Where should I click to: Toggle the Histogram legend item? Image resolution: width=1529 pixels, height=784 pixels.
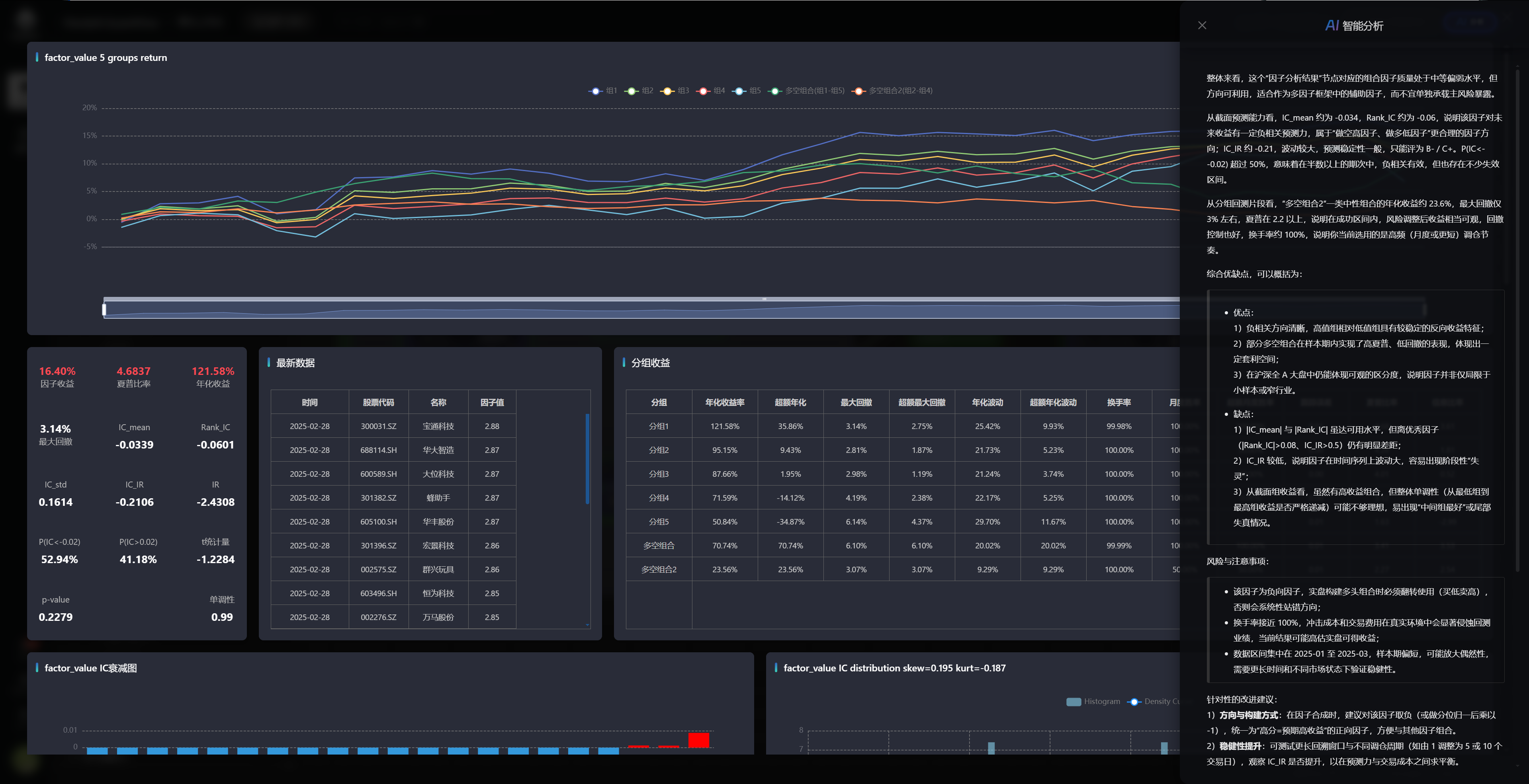pyautogui.click(x=1093, y=702)
